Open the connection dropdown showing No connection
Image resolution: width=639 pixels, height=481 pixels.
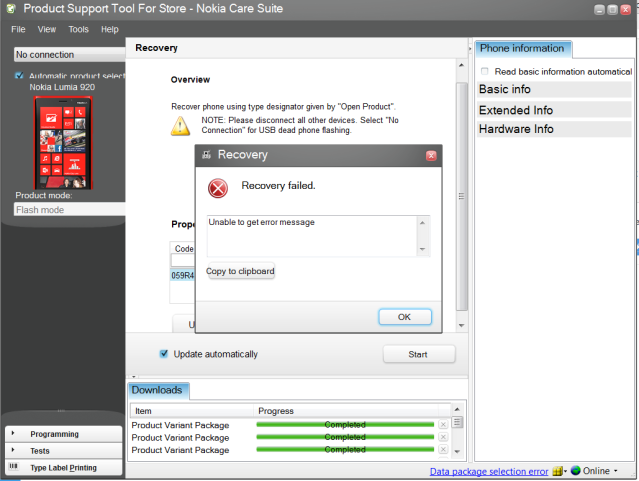[69, 54]
